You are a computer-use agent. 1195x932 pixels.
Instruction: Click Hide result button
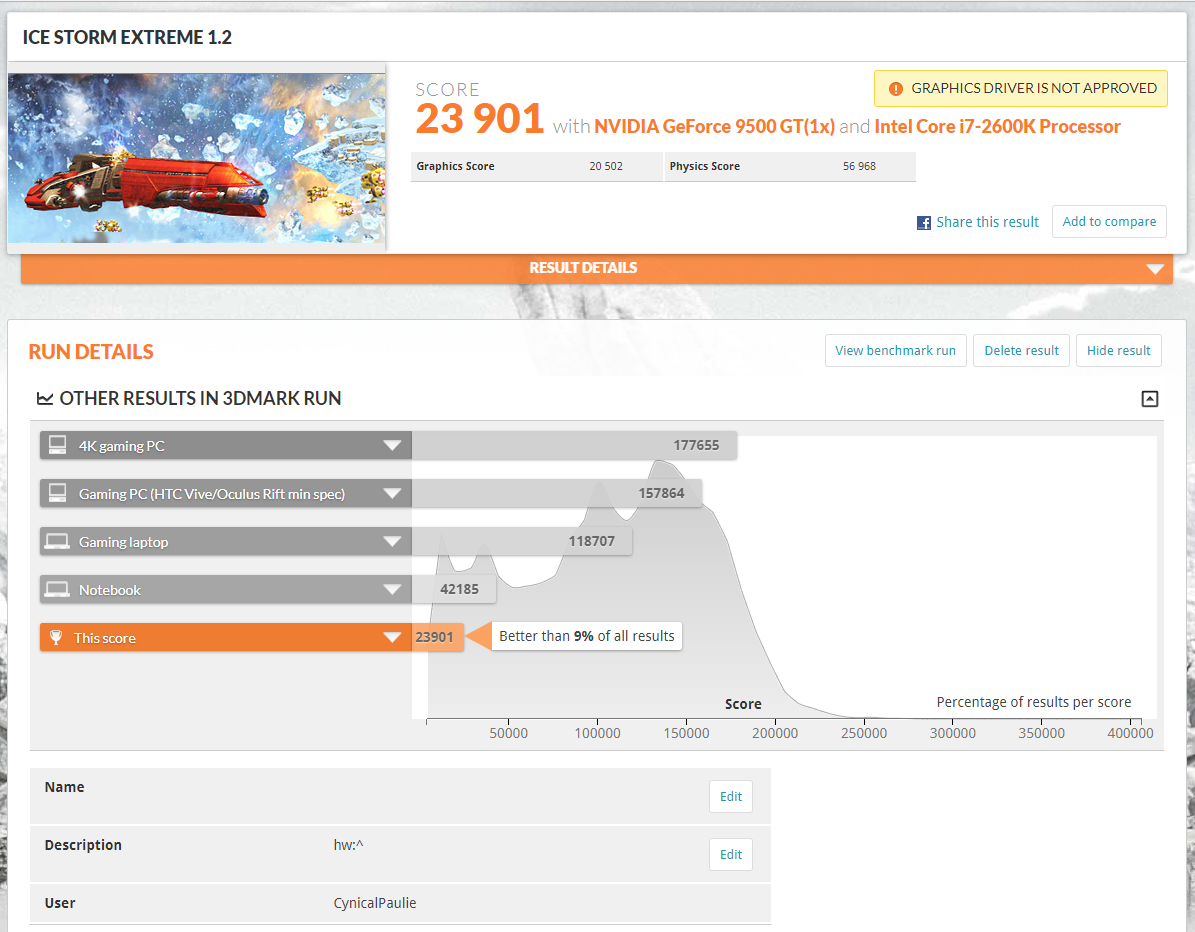[x=1118, y=351]
